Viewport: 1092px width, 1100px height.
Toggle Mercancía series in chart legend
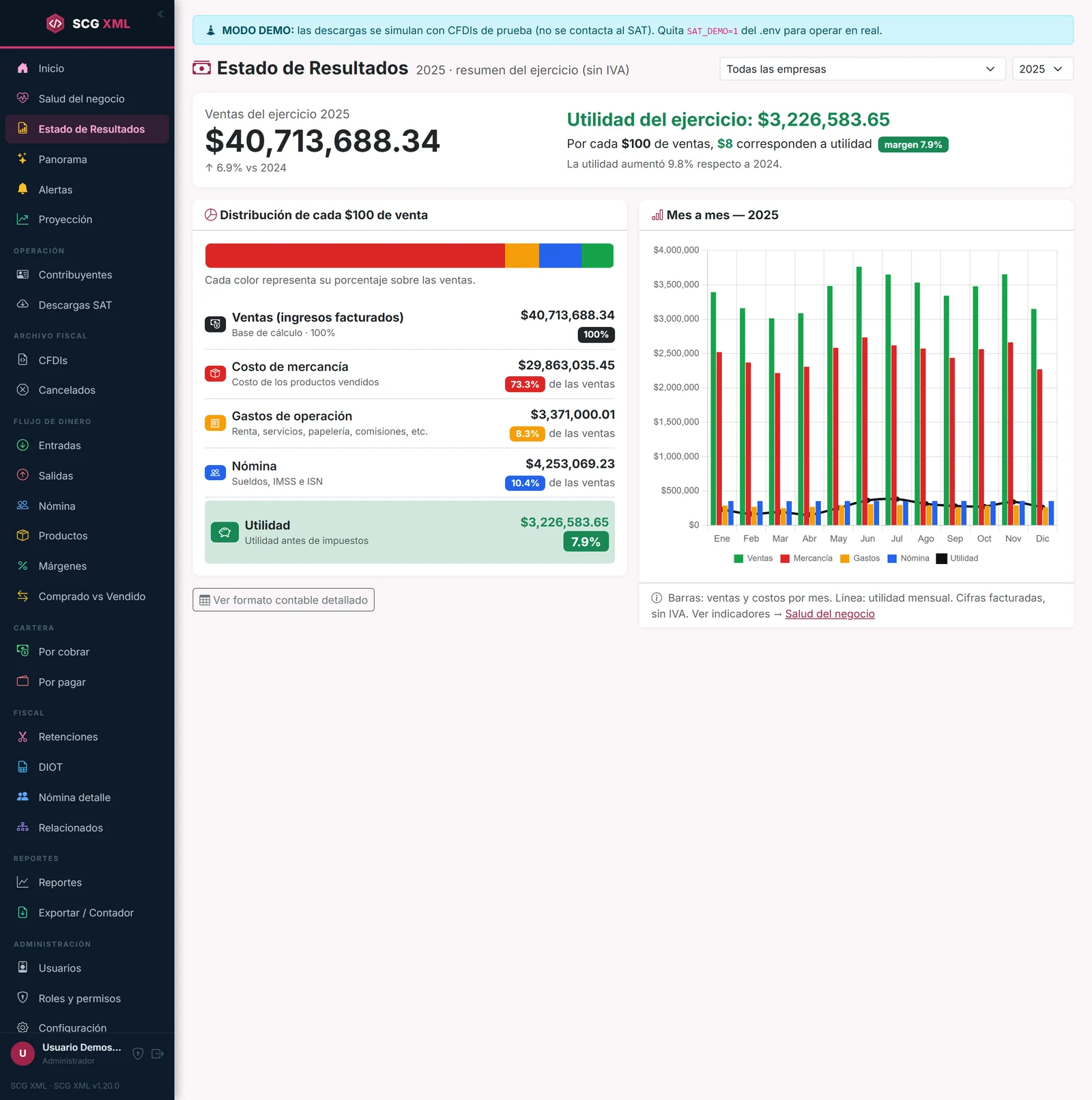click(x=807, y=559)
